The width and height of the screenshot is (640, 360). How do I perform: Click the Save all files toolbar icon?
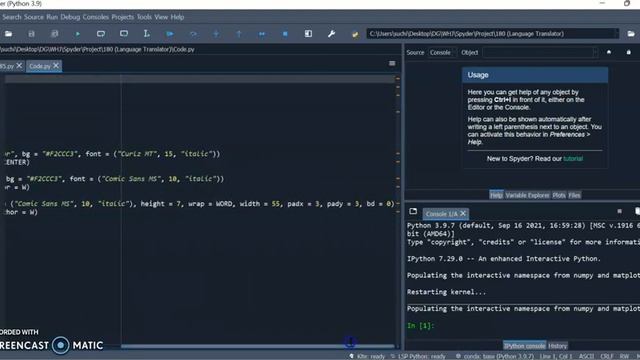(x=54, y=34)
